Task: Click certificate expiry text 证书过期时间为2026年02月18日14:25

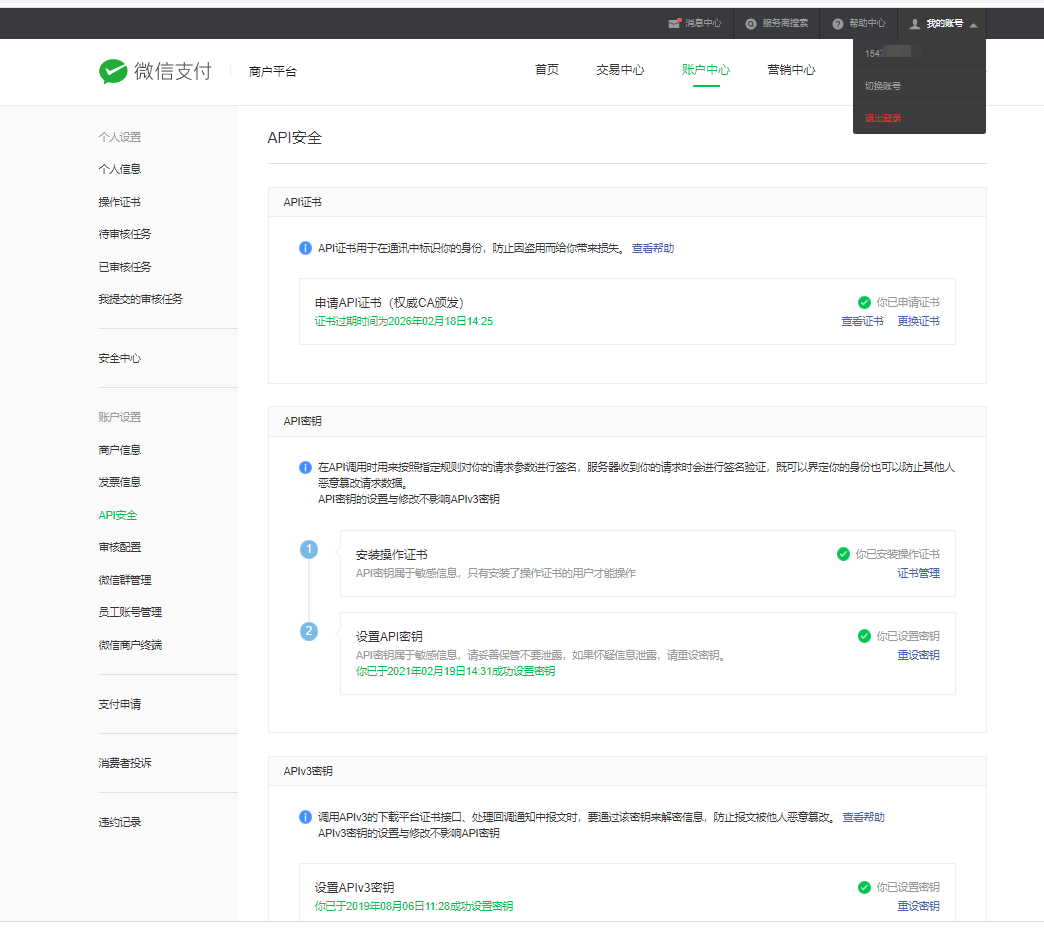Action: 403,322
